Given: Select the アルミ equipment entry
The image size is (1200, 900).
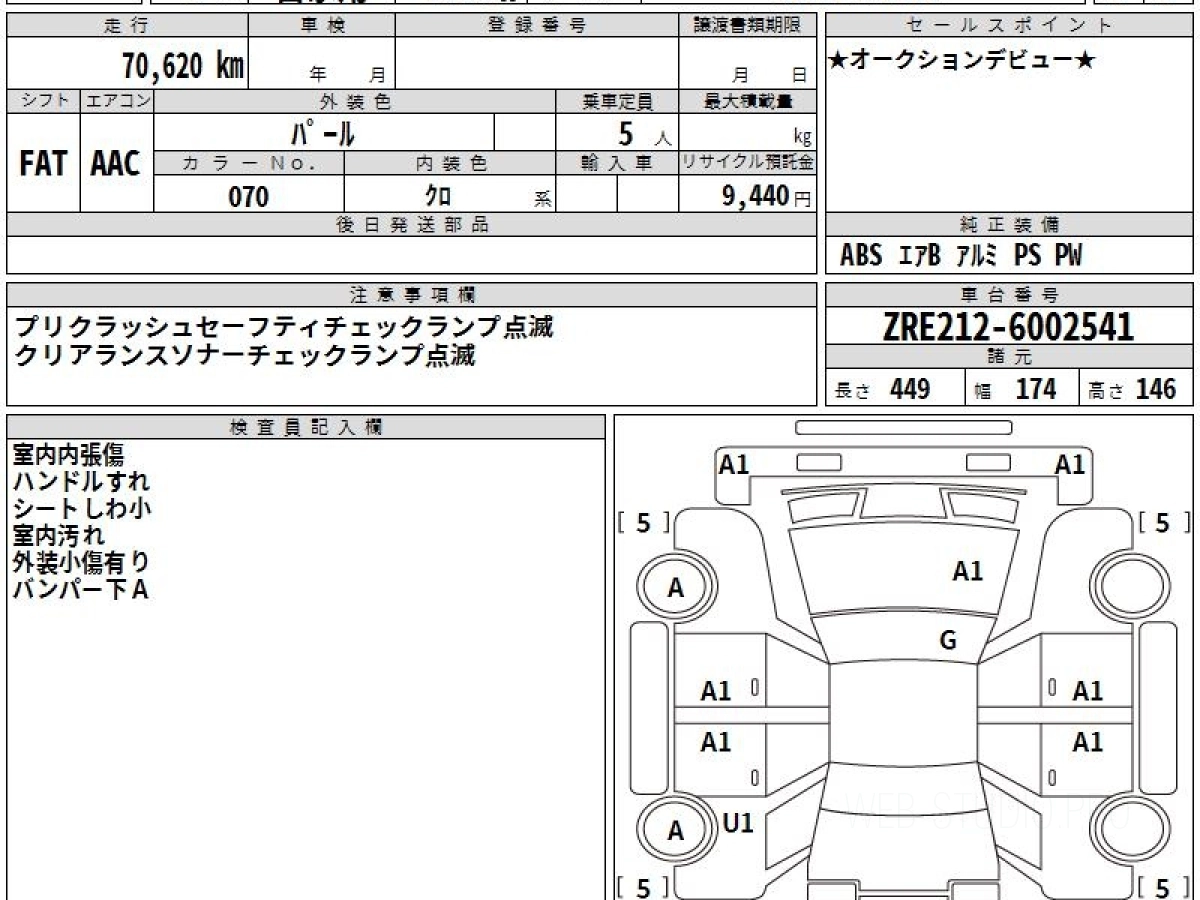Looking at the screenshot, I should (x=976, y=256).
